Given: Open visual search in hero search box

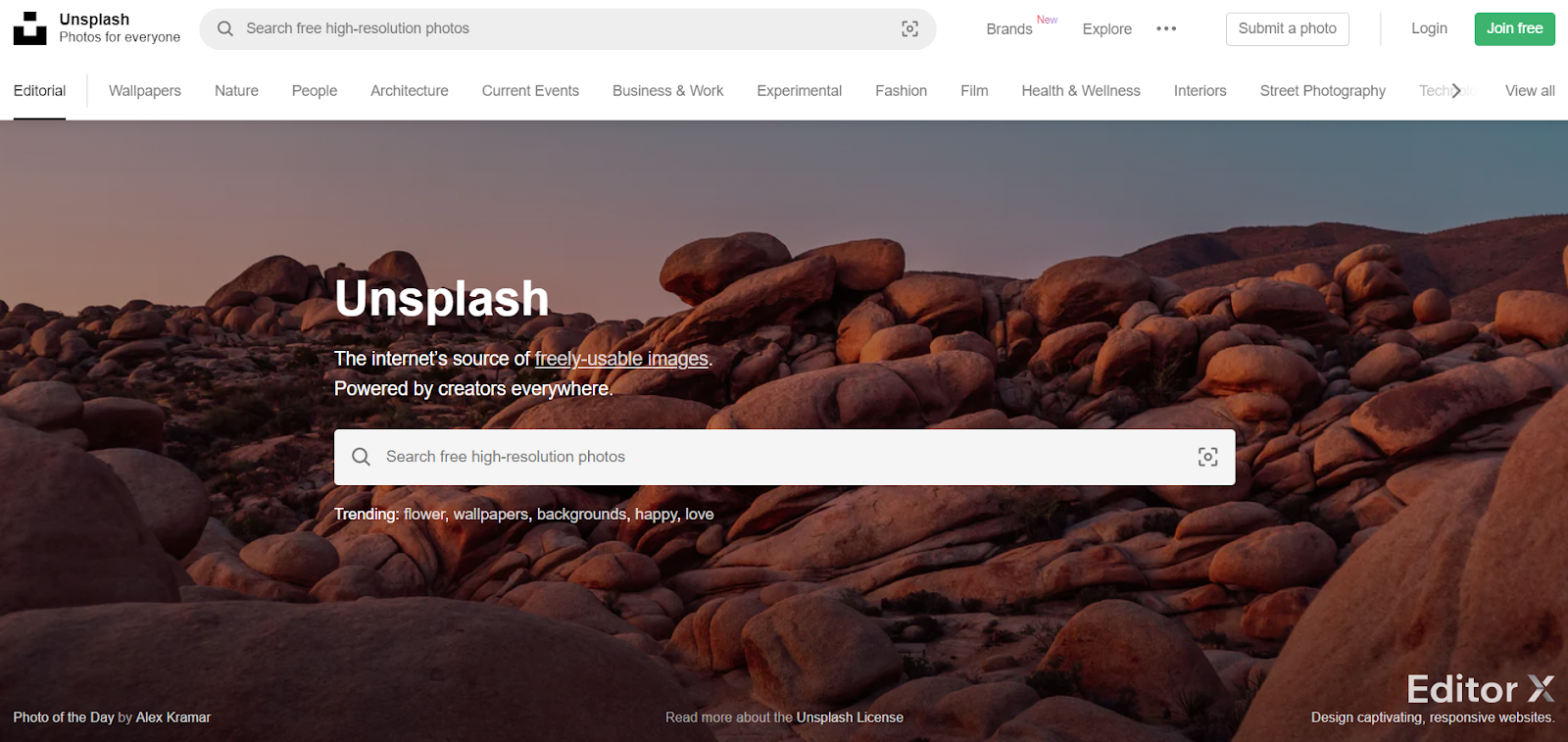Looking at the screenshot, I should coord(1208,457).
